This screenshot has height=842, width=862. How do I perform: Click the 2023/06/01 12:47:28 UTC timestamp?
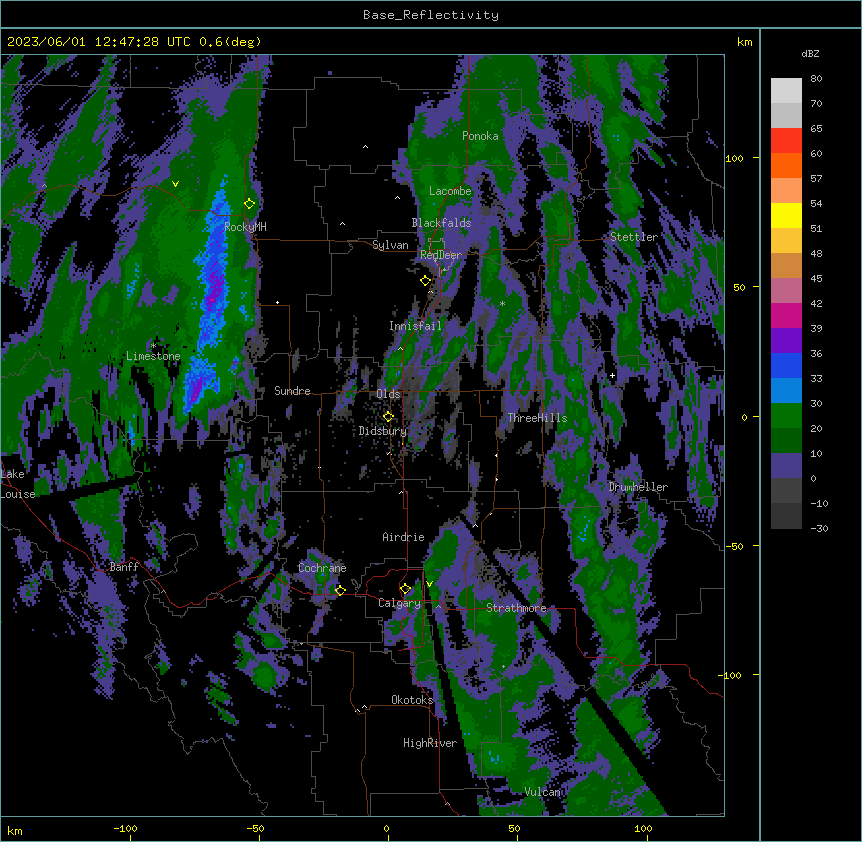pyautogui.click(x=99, y=42)
